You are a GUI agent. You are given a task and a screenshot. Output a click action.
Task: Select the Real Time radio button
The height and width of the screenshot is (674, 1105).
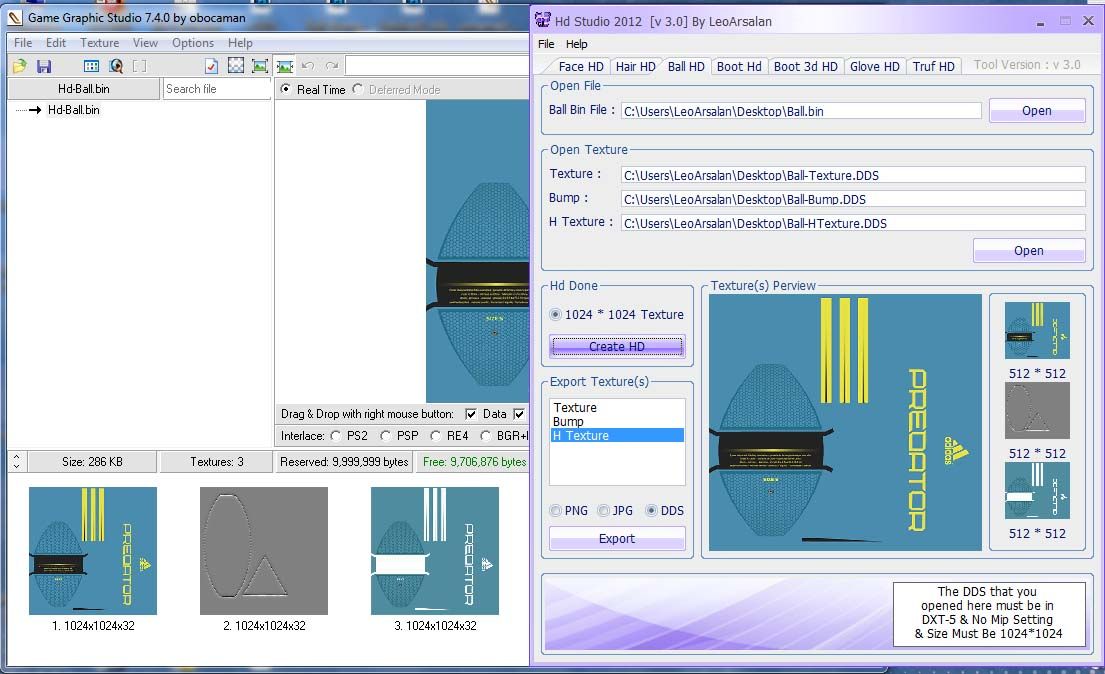click(x=287, y=90)
